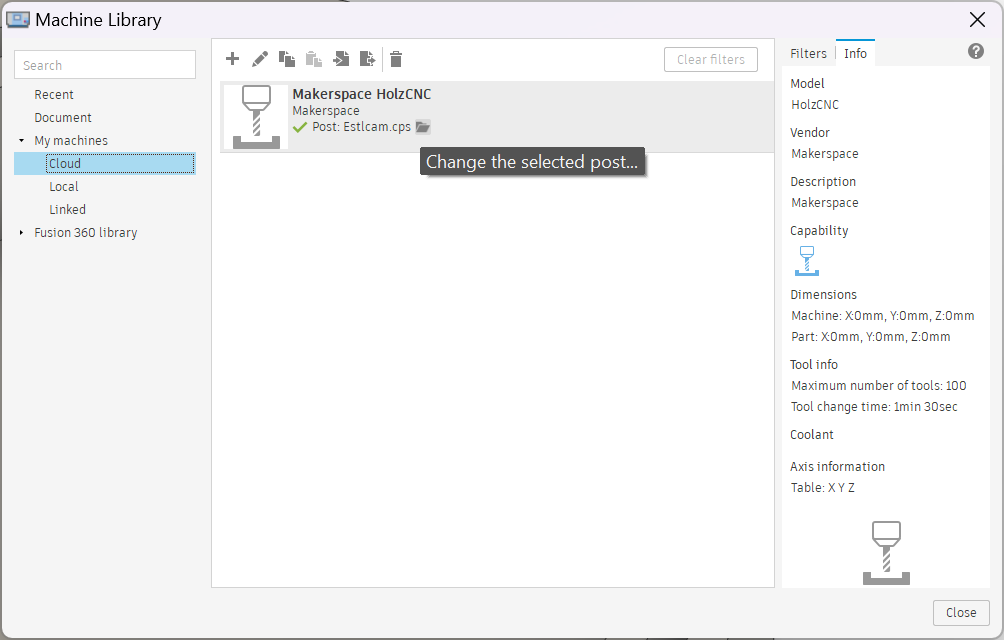Click the export machine toolbar icon
Screen dimensions: 1004x640
(x=368, y=59)
